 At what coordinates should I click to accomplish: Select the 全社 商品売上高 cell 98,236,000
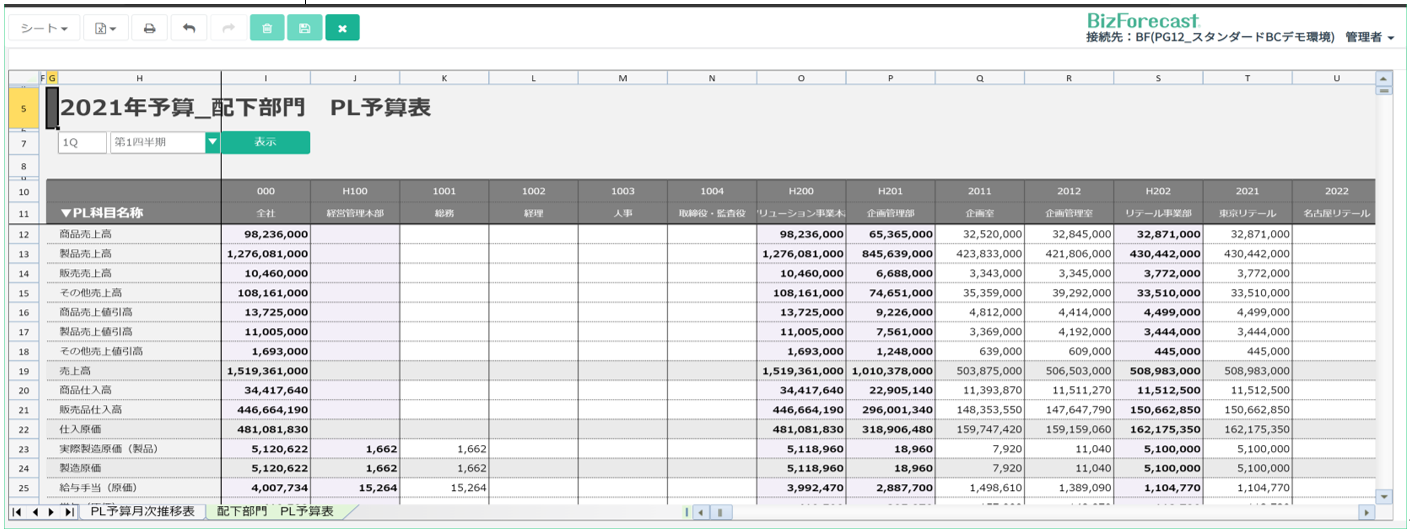[265, 233]
